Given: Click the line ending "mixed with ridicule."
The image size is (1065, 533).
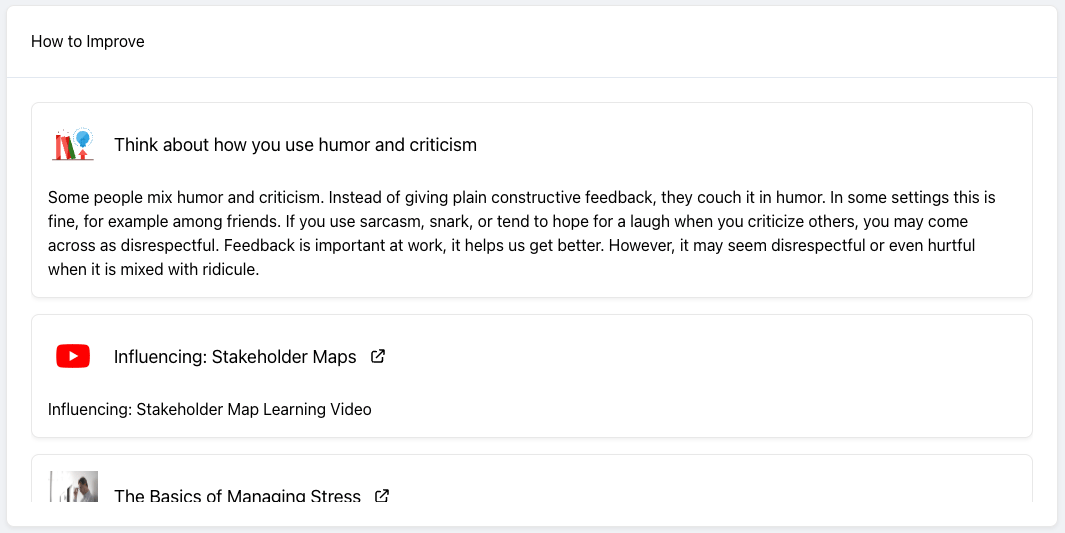Looking at the screenshot, I should click(154, 270).
